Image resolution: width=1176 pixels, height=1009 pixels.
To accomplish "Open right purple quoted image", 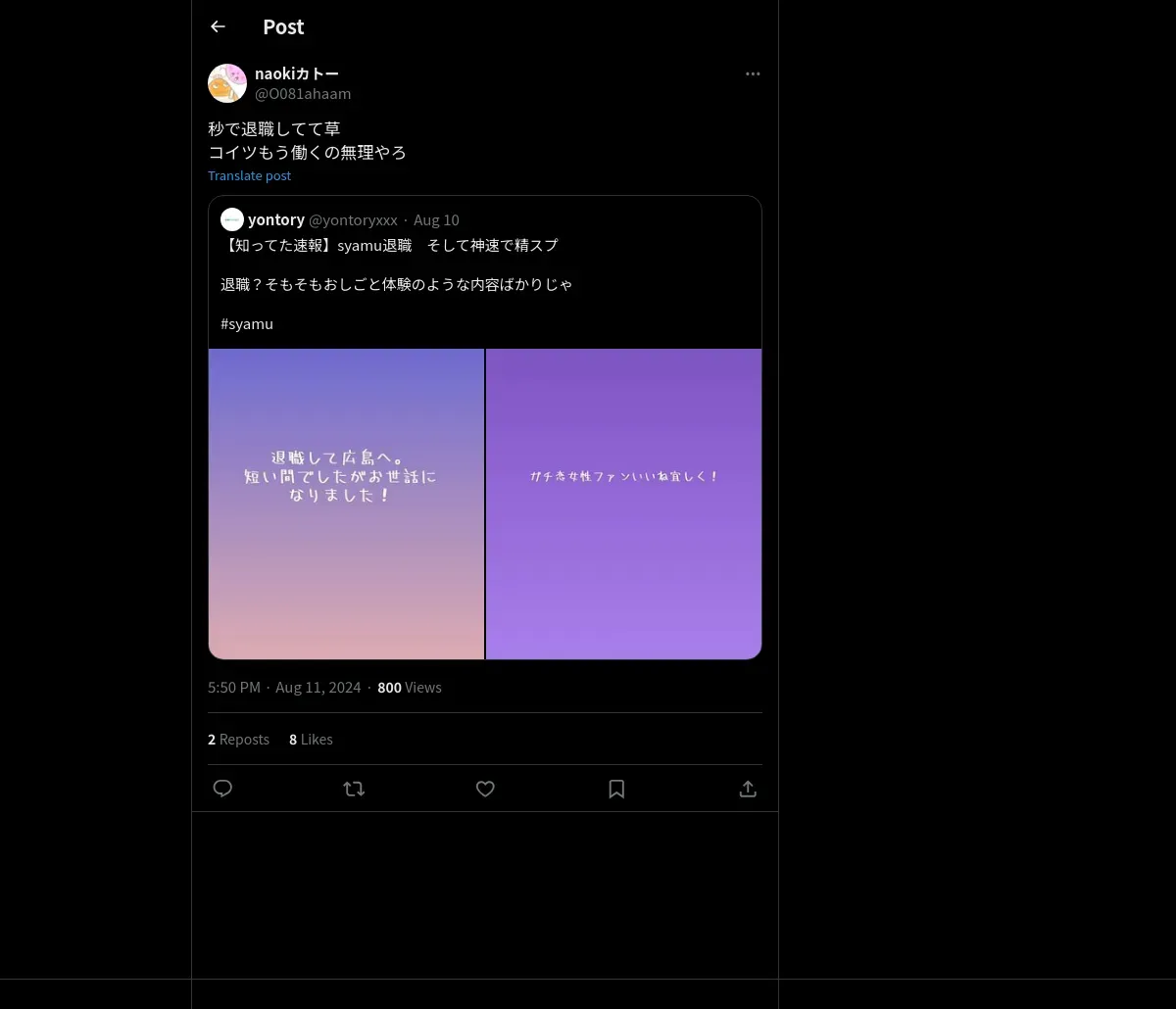I will point(624,504).
